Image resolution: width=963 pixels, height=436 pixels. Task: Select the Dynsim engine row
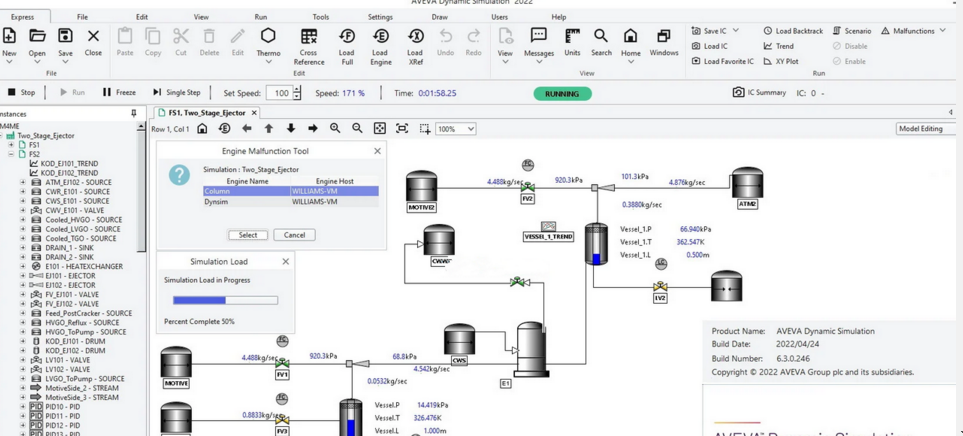291,201
